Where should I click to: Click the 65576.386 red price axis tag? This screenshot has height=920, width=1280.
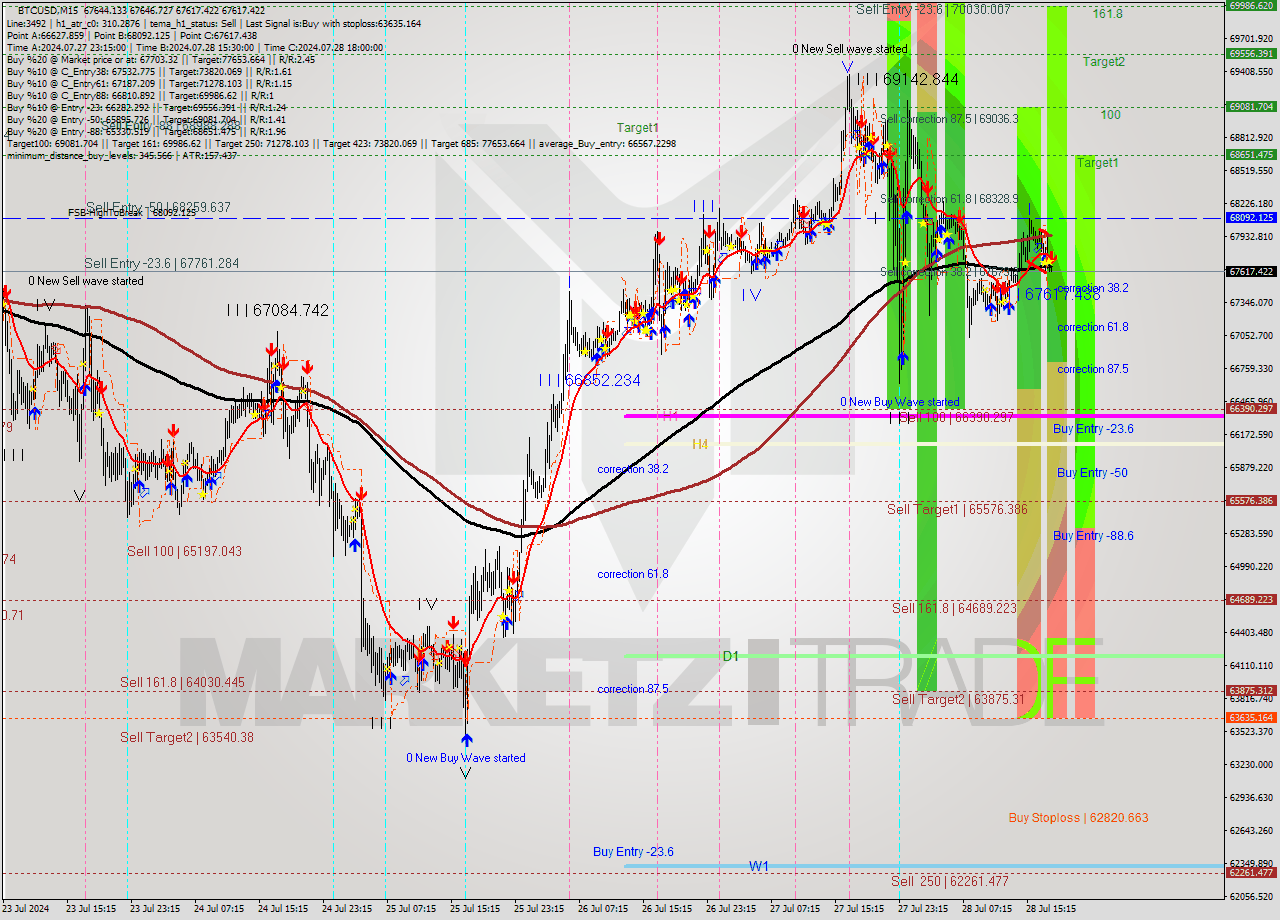click(1251, 500)
